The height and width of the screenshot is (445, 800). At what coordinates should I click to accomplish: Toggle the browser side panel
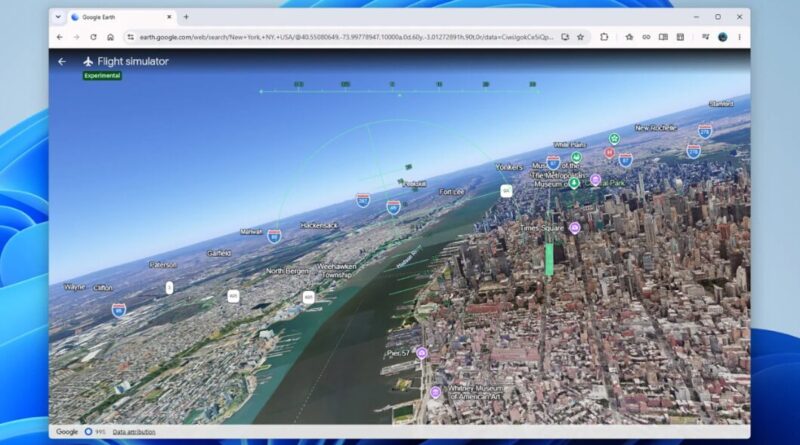663,37
